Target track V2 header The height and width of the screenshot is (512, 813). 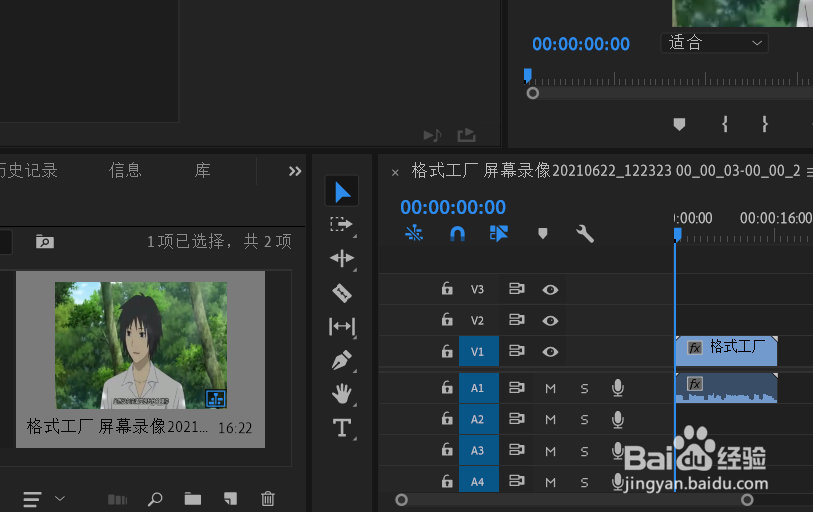point(478,321)
